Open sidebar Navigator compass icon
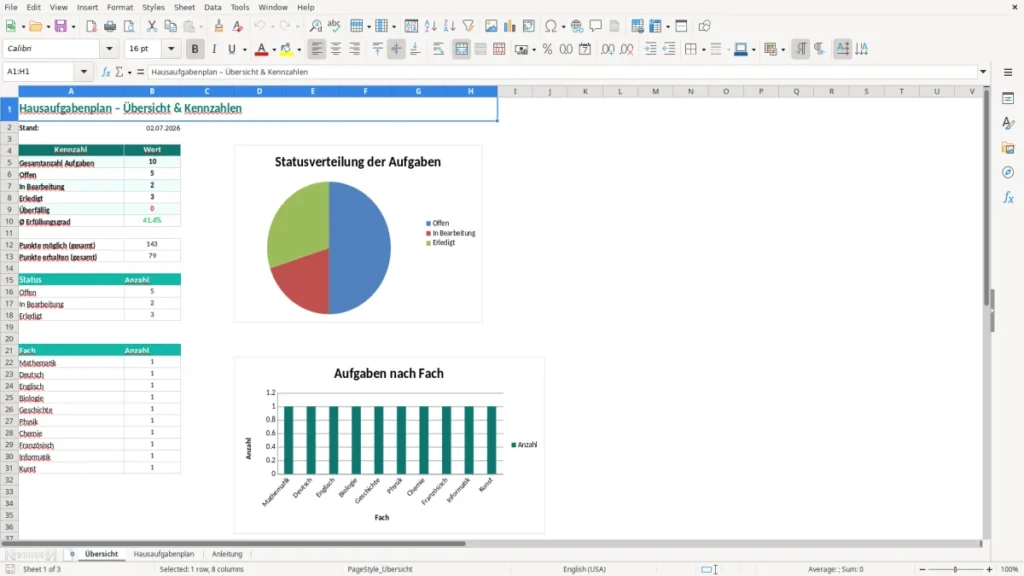 [x=1008, y=172]
